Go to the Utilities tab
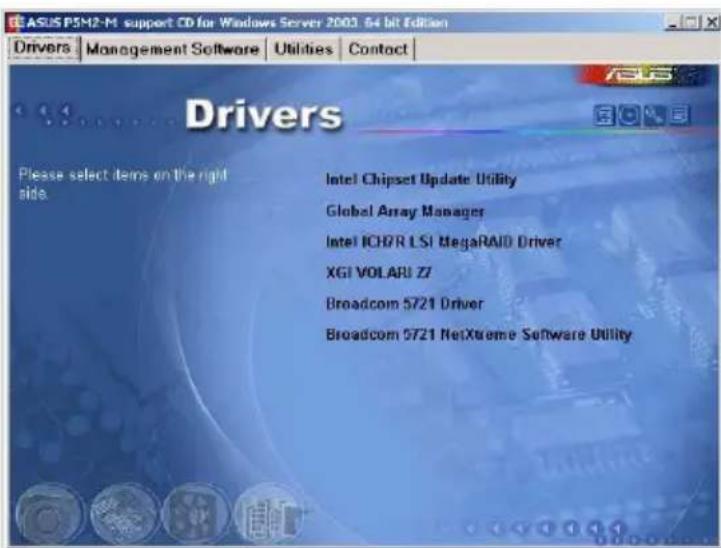 pos(303,49)
